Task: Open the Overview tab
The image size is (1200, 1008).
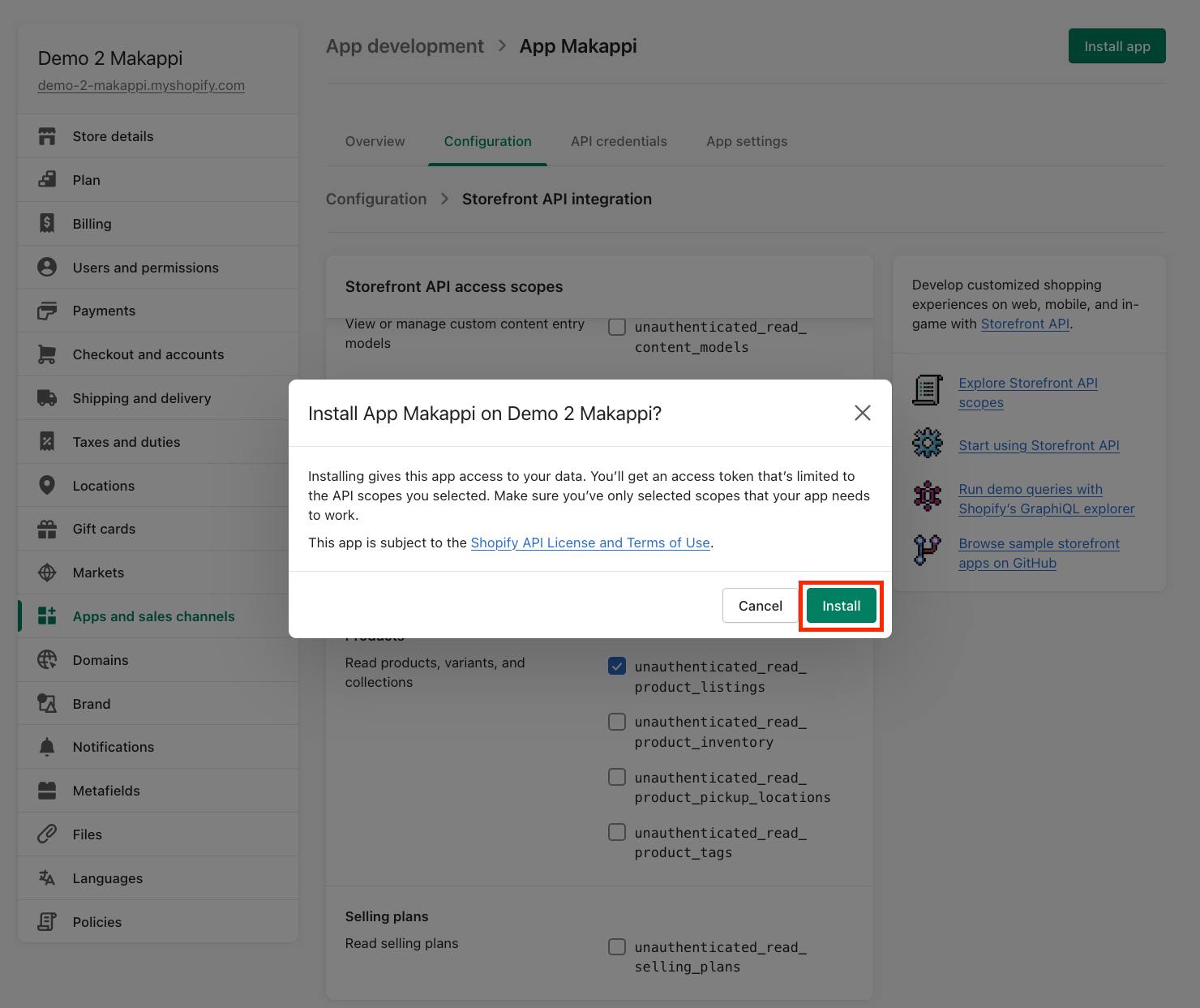Action: pos(375,141)
